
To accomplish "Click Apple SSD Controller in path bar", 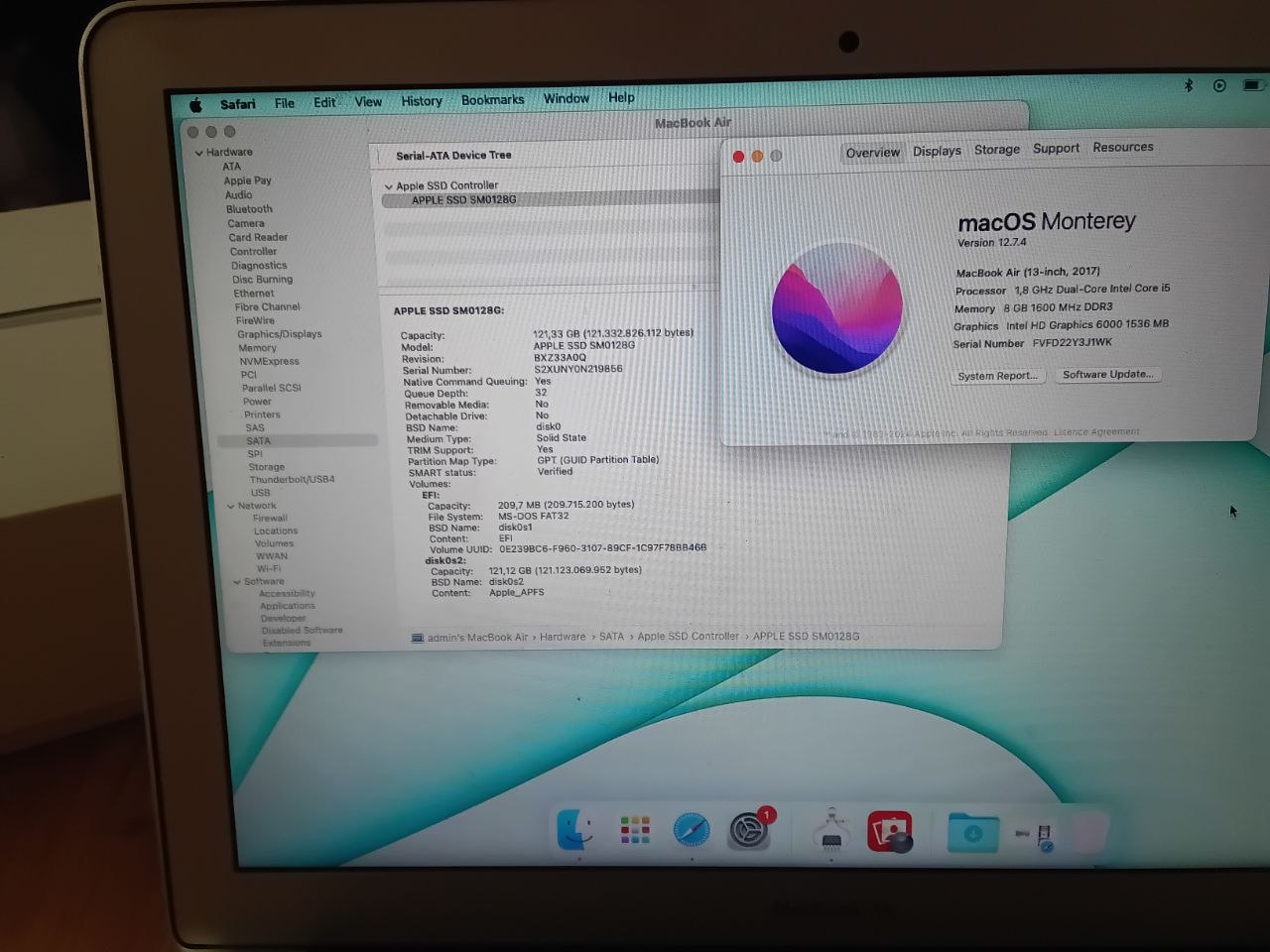I will (x=688, y=637).
